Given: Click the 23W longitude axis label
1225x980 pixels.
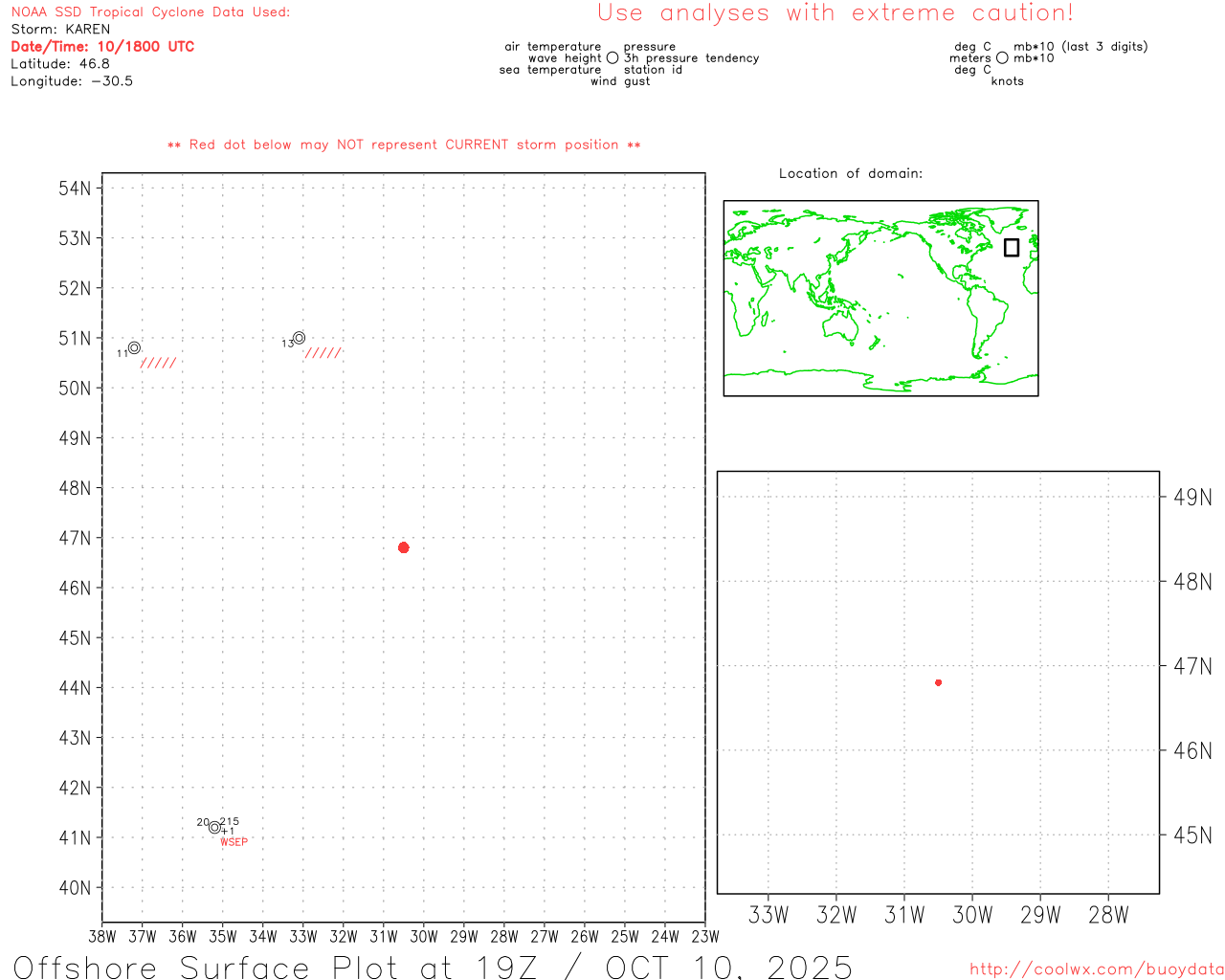Looking at the screenshot, I should tap(705, 937).
